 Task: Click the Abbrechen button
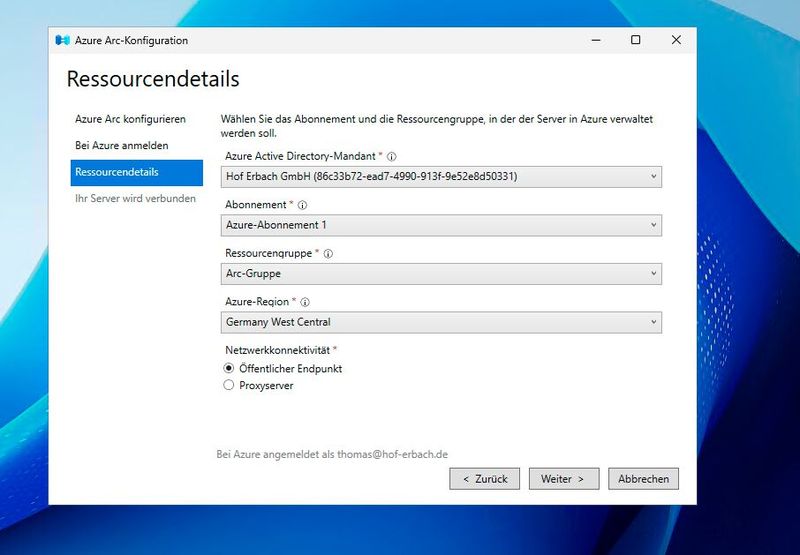pos(643,479)
